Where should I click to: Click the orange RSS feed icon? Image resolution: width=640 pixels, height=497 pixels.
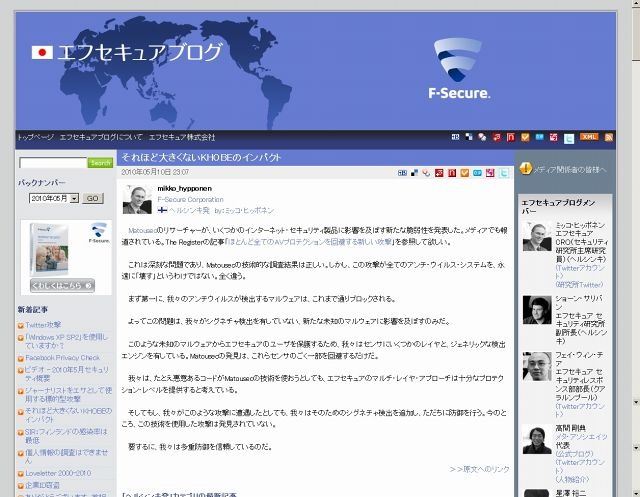[x=609, y=137]
